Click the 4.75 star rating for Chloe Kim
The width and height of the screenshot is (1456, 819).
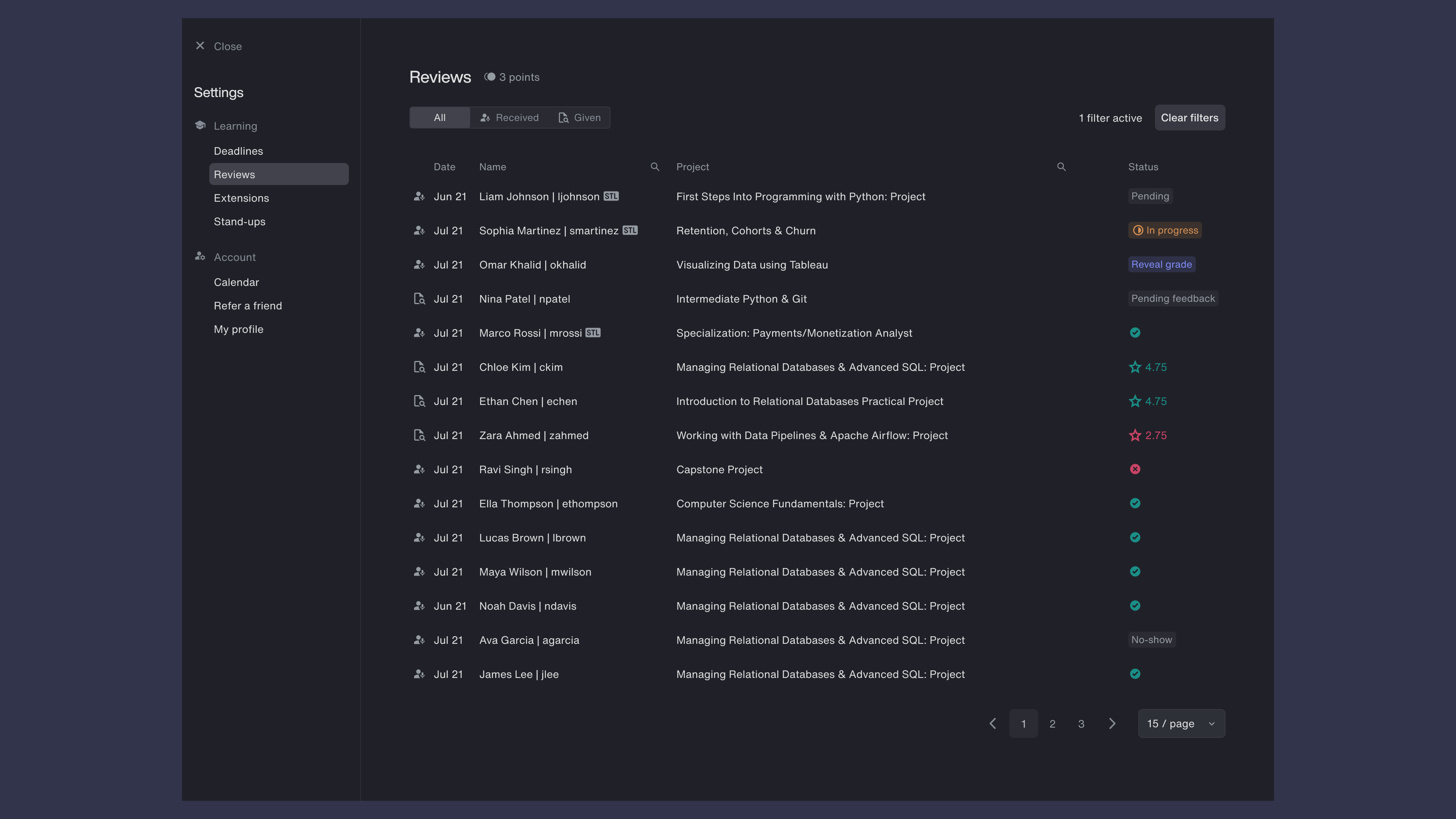pyautogui.click(x=1147, y=367)
